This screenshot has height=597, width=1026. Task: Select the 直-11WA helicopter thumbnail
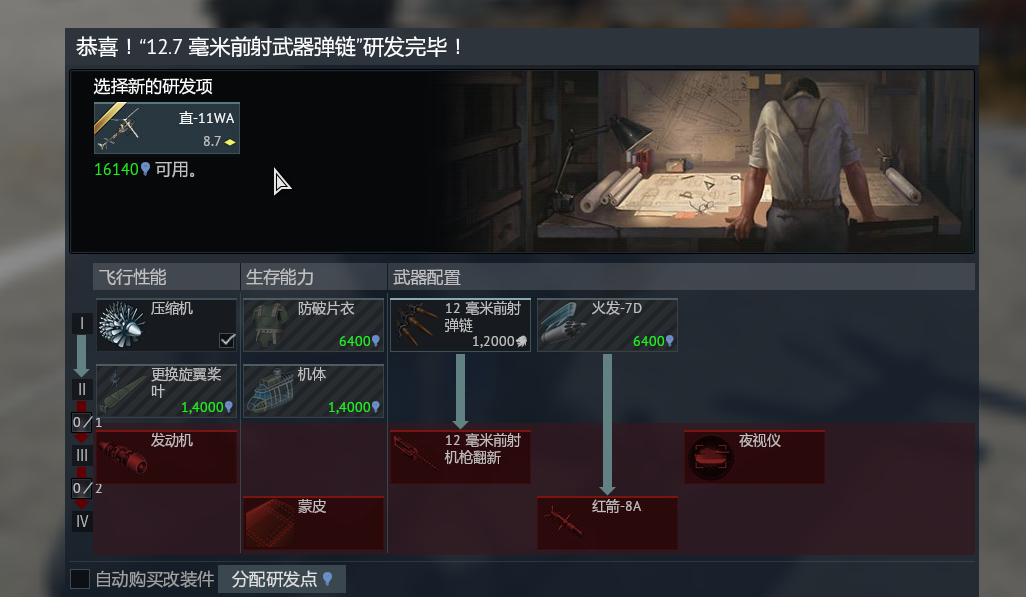[x=167, y=128]
